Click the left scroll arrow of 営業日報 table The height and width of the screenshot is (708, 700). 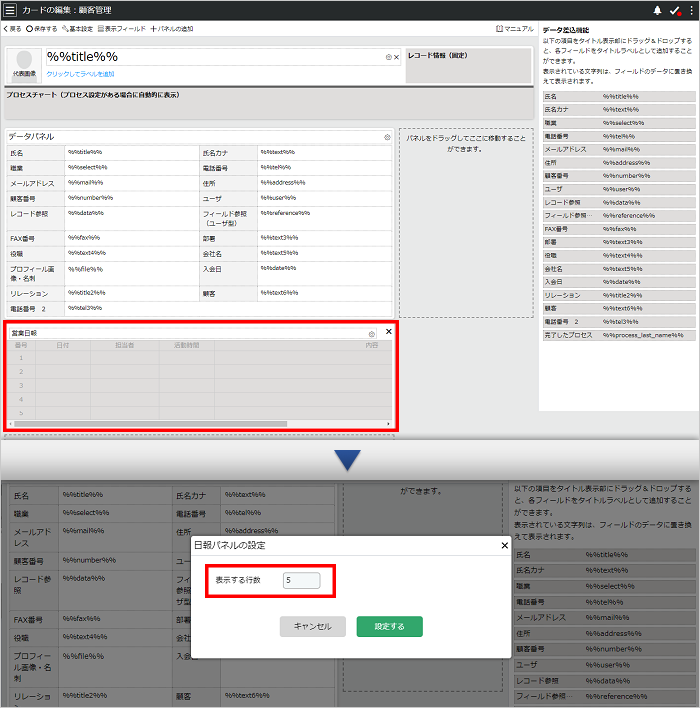coord(11,424)
